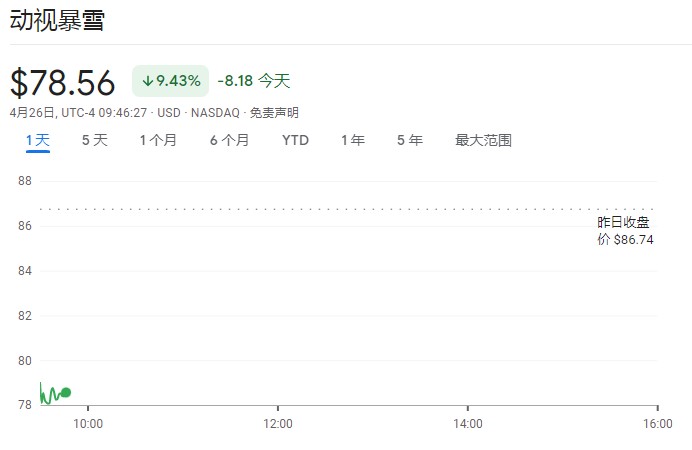Click the 78 price axis label
The width and height of the screenshot is (692, 450).
(25, 405)
